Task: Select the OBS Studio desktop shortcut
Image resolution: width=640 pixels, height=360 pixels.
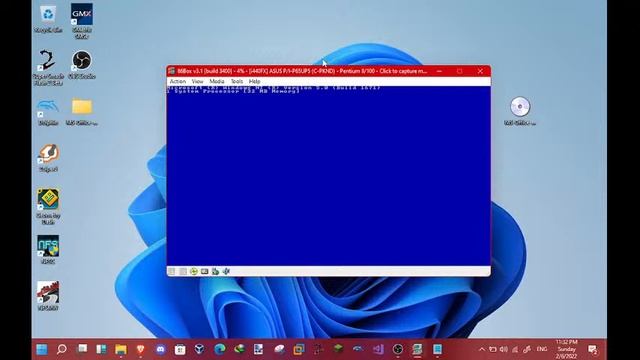Action: (x=82, y=64)
